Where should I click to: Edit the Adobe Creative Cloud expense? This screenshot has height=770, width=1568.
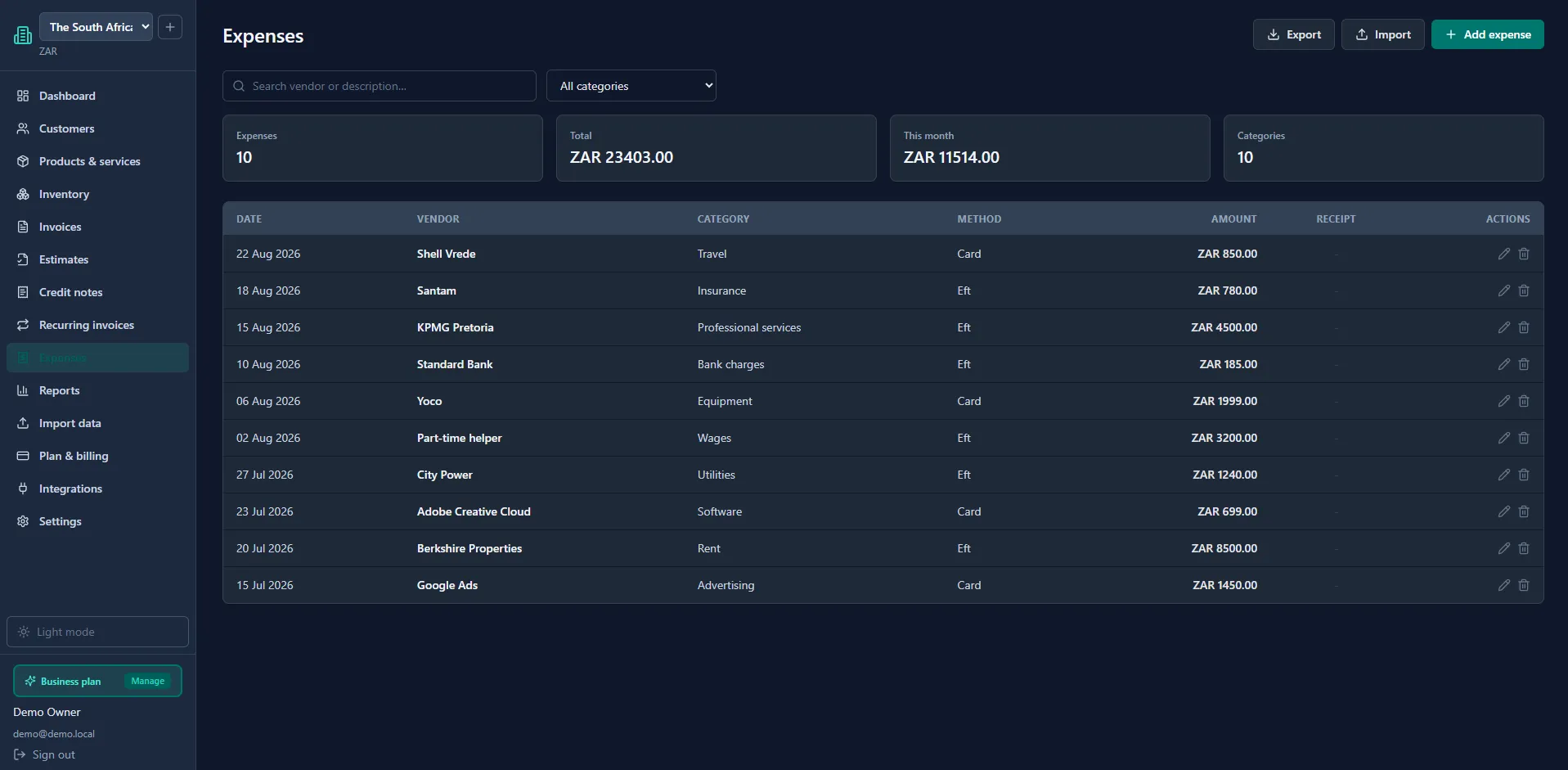click(x=1503, y=511)
